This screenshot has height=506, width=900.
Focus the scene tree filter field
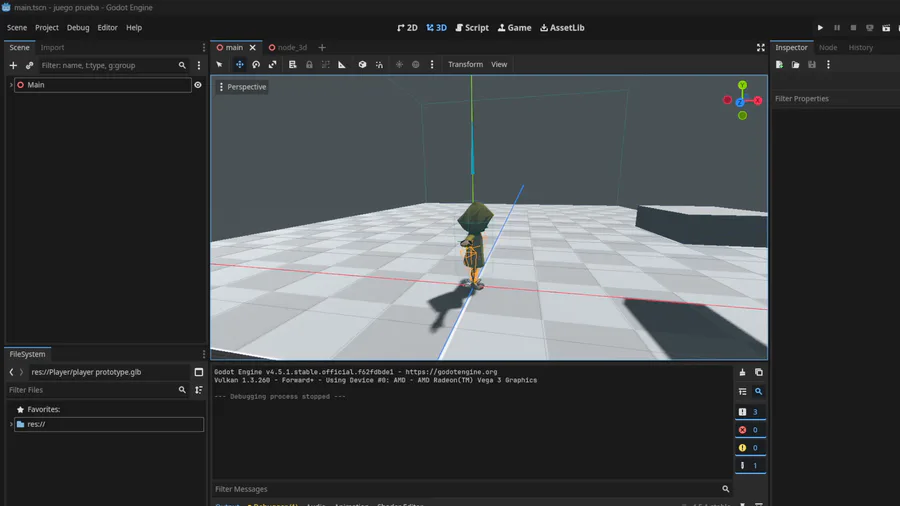(113, 65)
